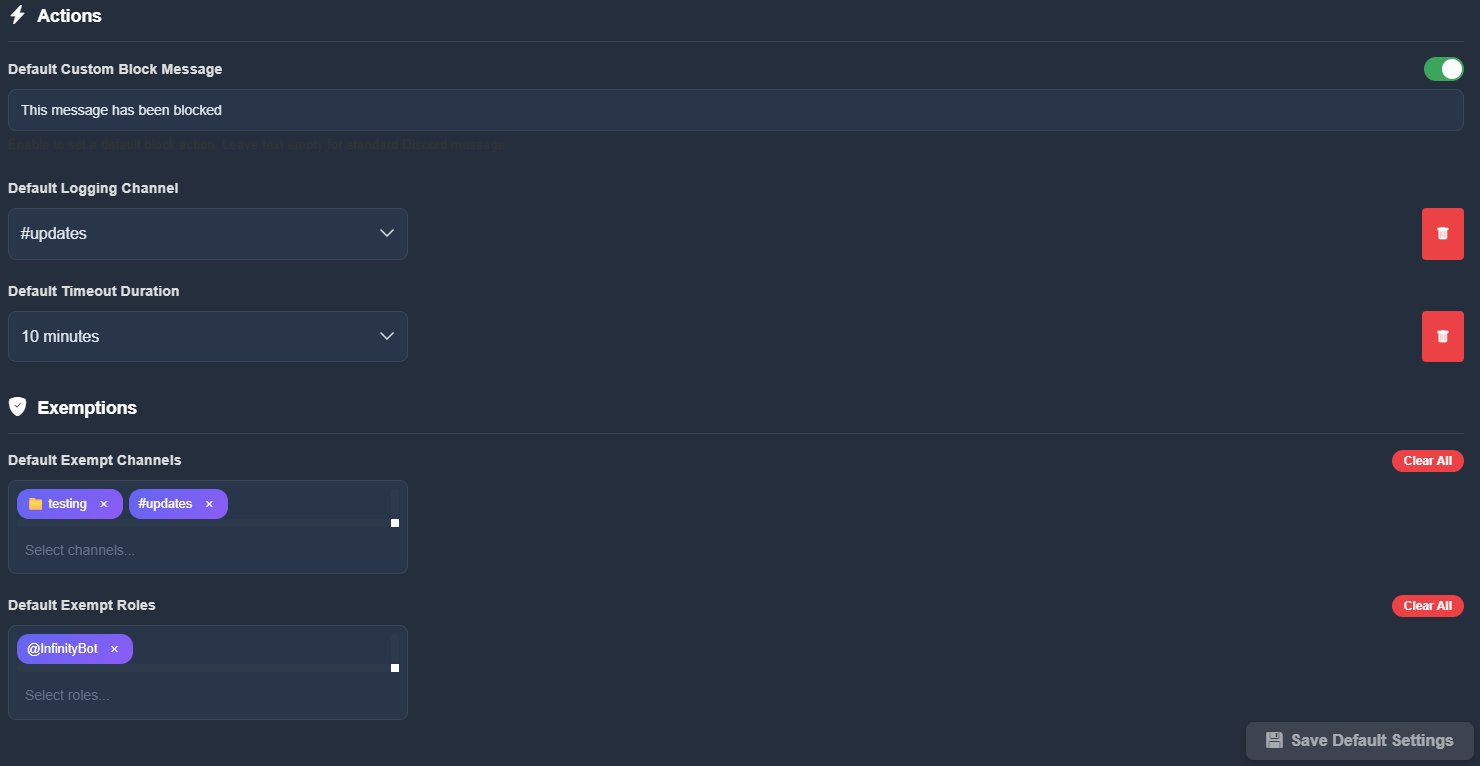The width and height of the screenshot is (1480, 766).
Task: Remove the #updates exempt channel tag
Action: 209,504
